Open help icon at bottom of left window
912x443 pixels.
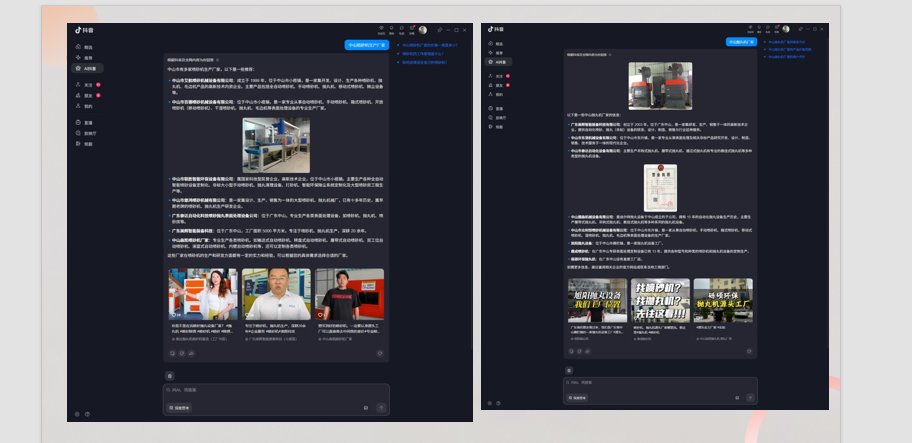(87, 415)
